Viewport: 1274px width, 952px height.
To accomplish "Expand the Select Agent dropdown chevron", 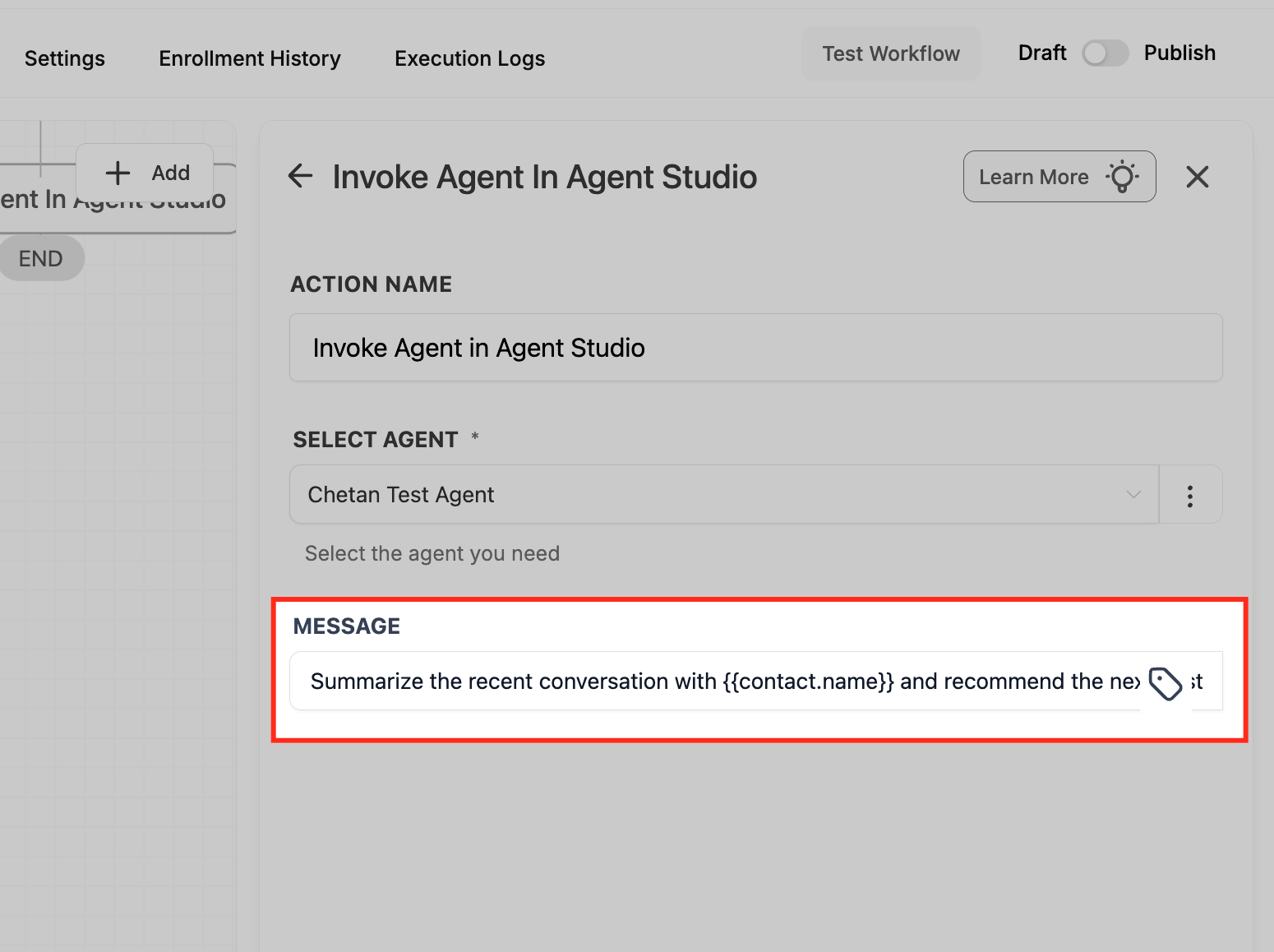I will tap(1133, 495).
